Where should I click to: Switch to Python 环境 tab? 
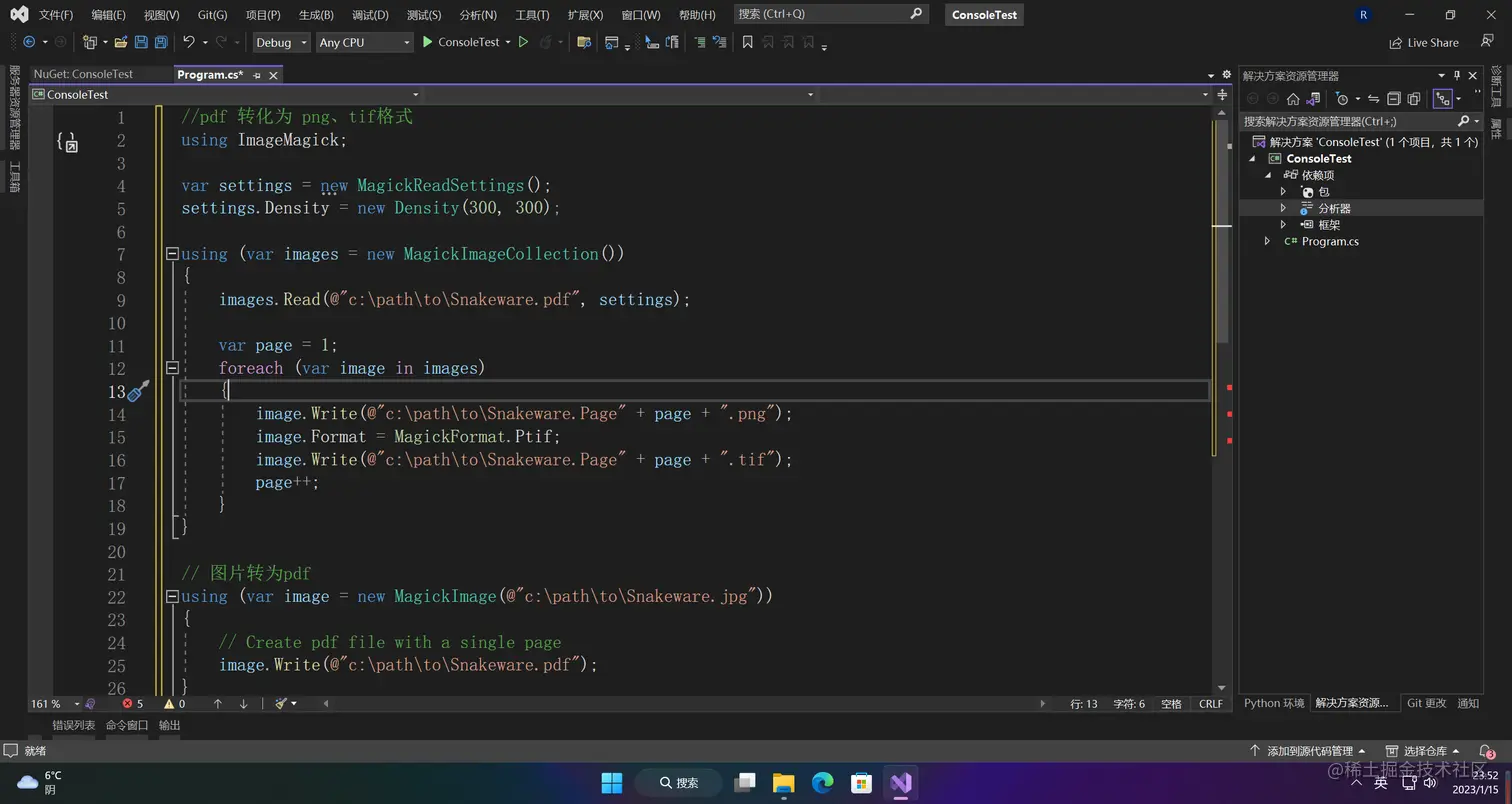pos(1274,703)
